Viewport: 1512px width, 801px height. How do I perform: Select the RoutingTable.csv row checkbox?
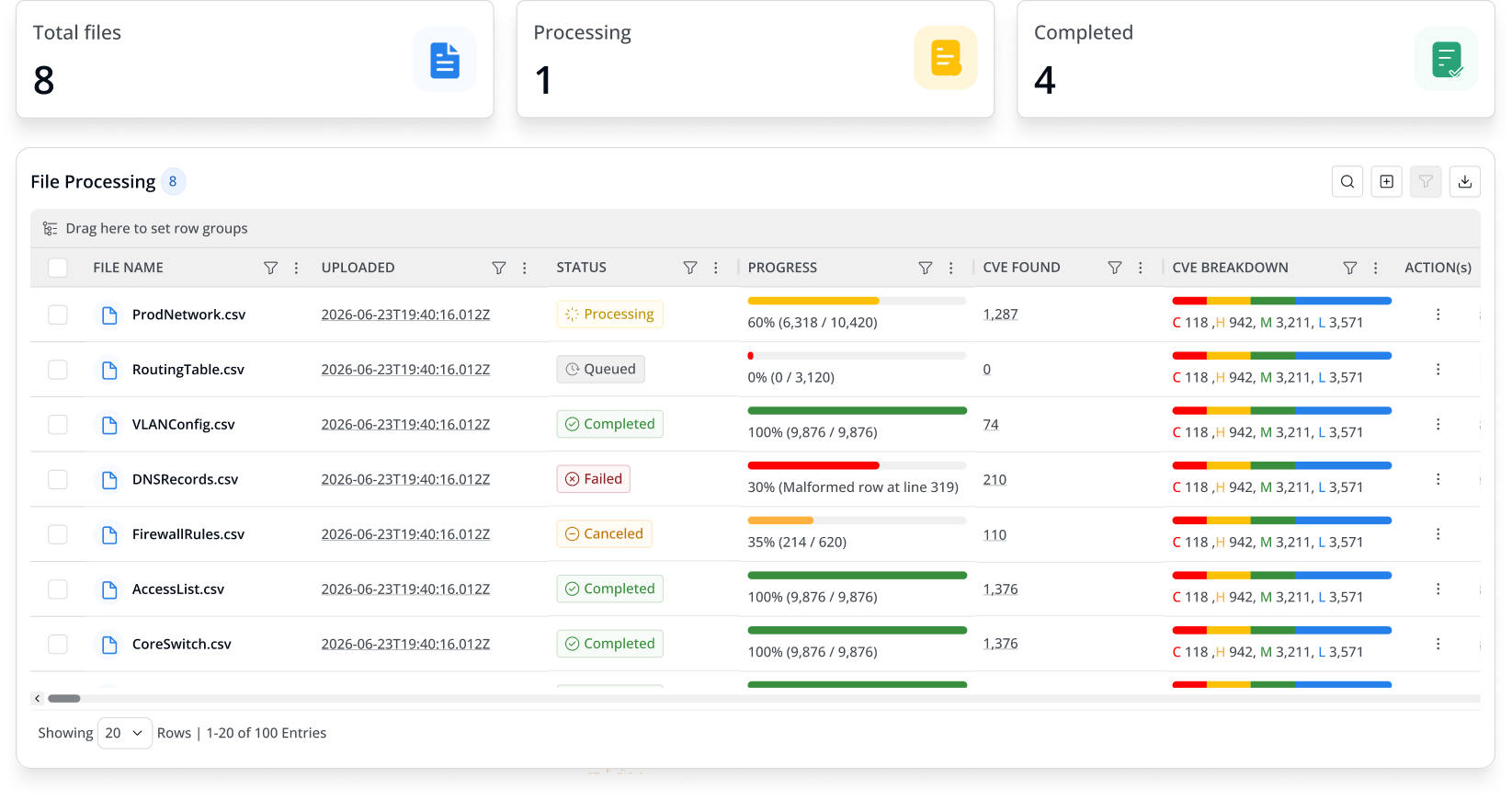(x=58, y=370)
